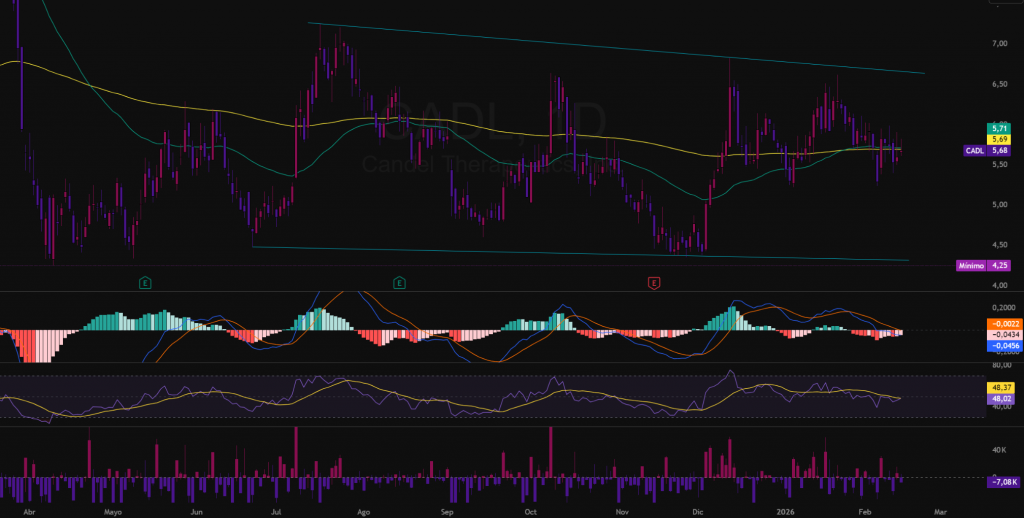Click the Jun label on time axis

pyautogui.click(x=197, y=512)
